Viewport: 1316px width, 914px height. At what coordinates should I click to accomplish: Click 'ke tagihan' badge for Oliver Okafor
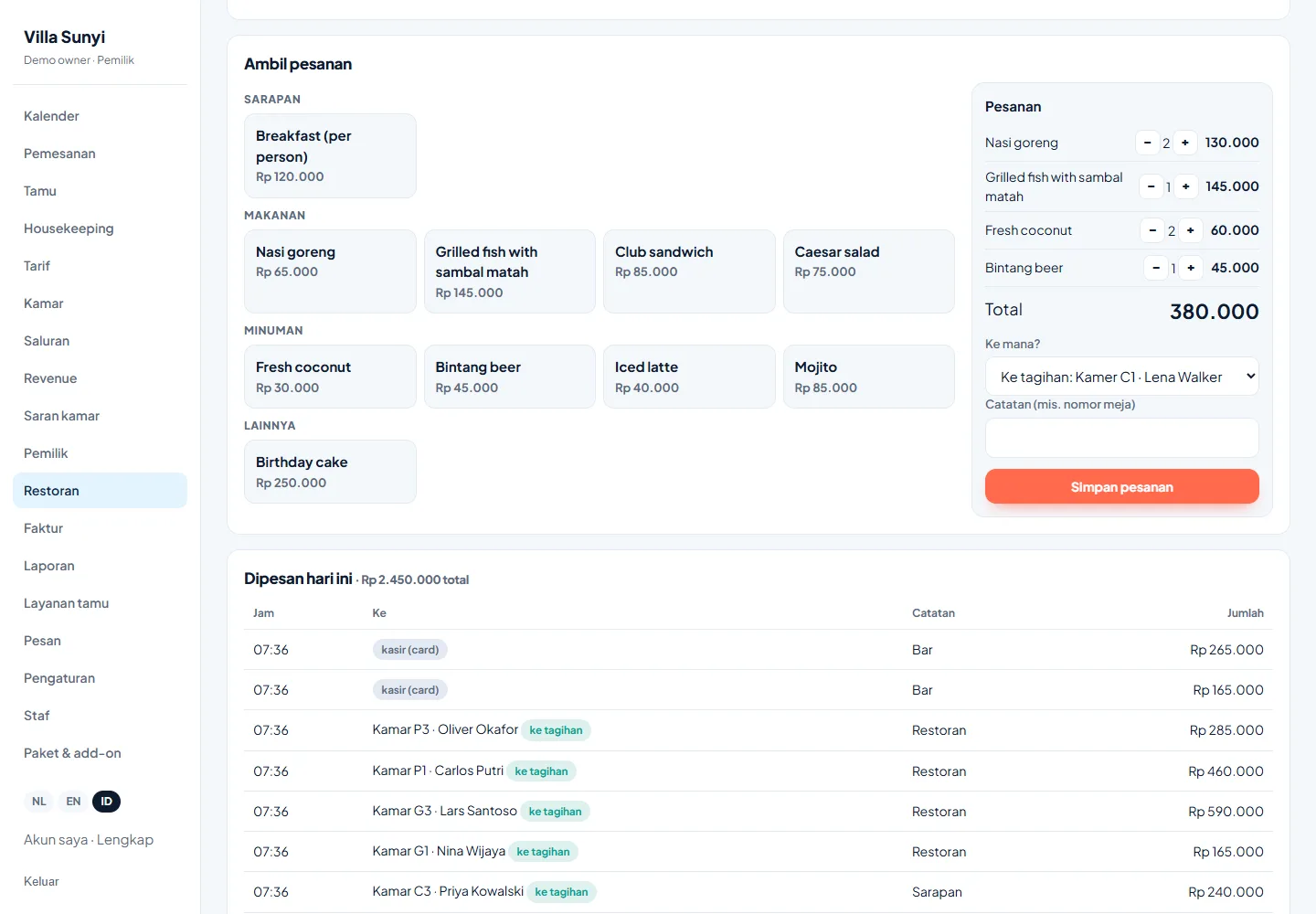click(x=556, y=730)
